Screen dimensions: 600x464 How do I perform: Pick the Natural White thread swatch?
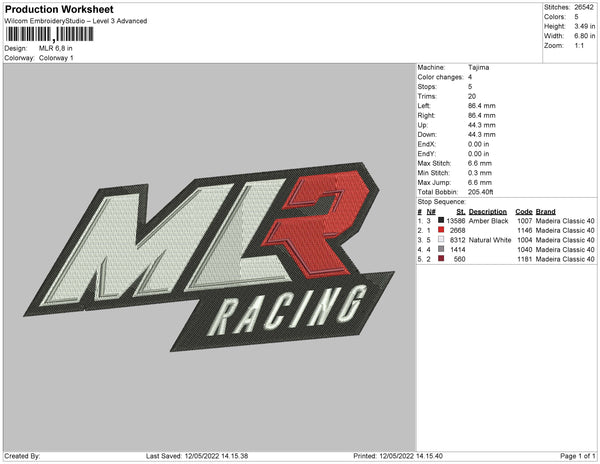441,240
